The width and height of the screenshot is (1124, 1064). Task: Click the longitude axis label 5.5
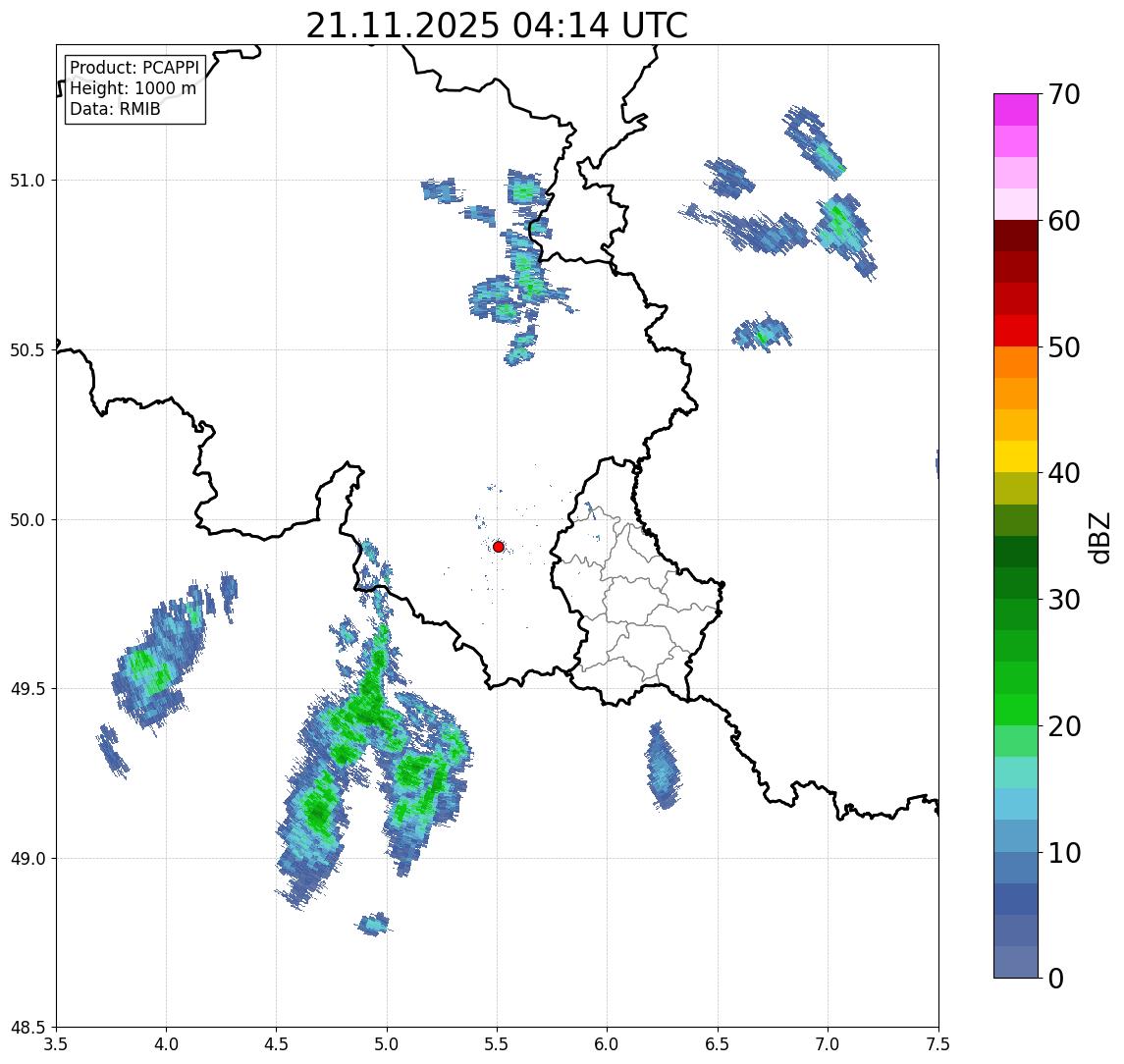click(497, 1044)
